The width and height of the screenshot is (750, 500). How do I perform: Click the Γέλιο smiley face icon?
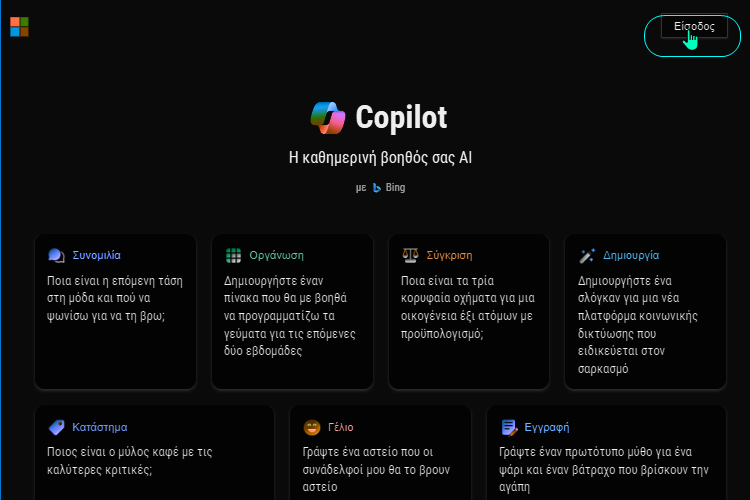pyautogui.click(x=312, y=427)
